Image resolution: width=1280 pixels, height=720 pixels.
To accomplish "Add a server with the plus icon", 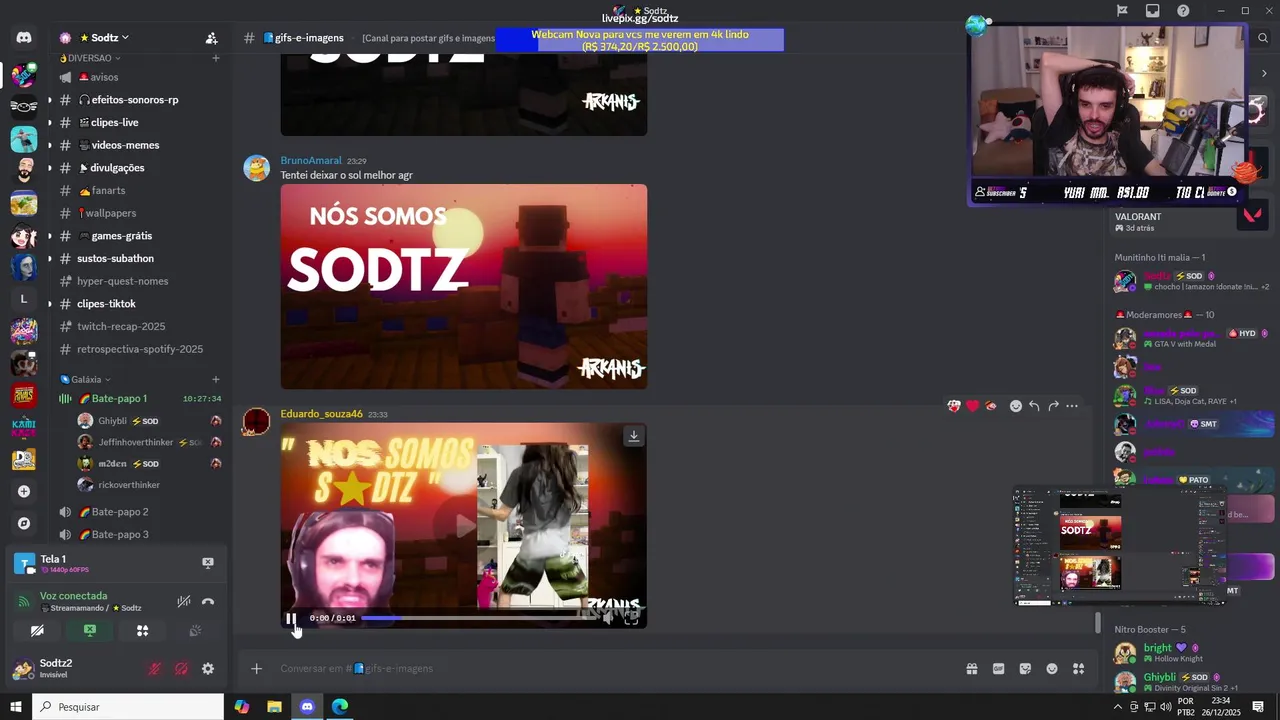I will [x=24, y=491].
